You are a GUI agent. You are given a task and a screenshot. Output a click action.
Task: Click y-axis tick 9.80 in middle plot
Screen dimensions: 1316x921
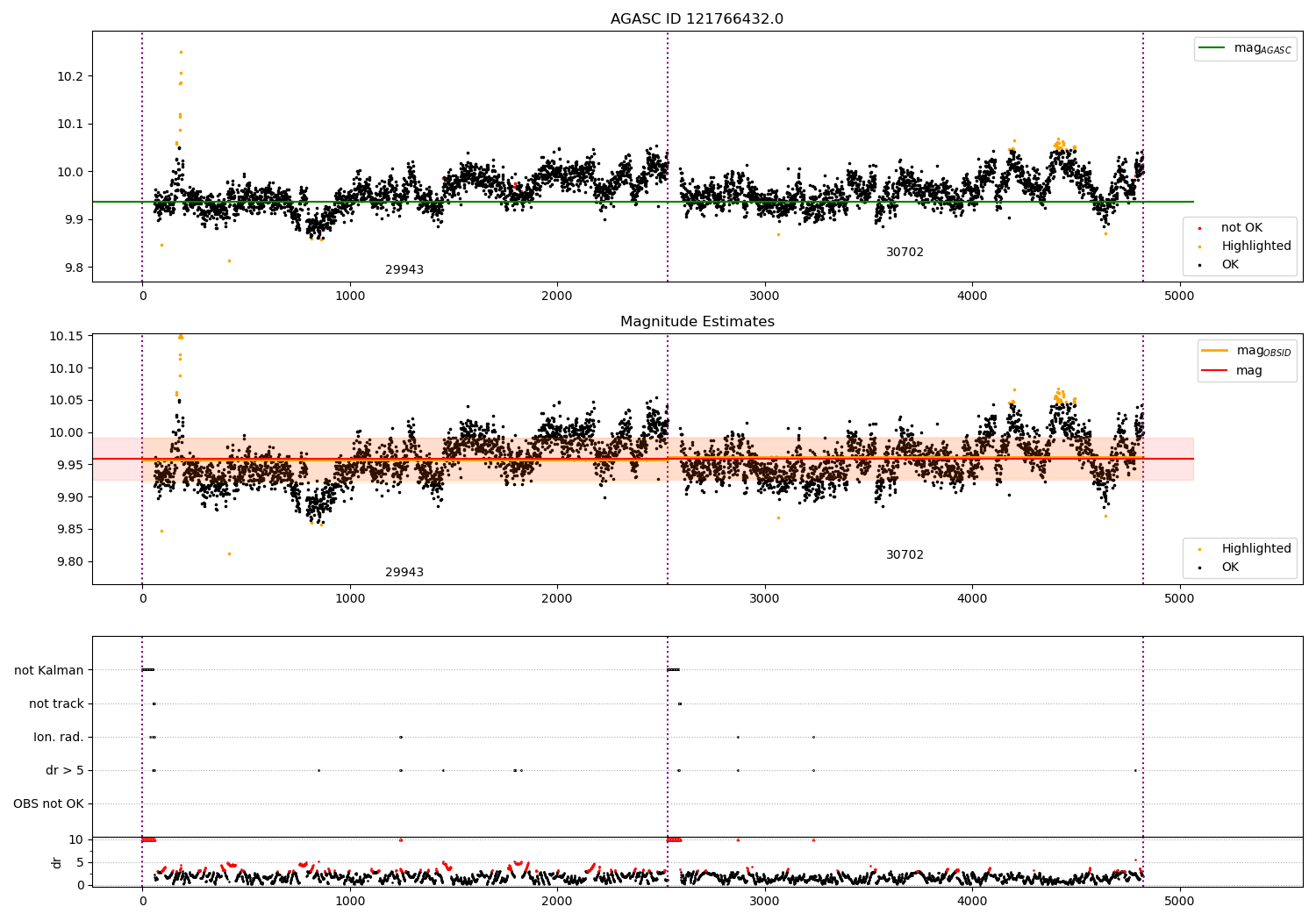(x=68, y=561)
